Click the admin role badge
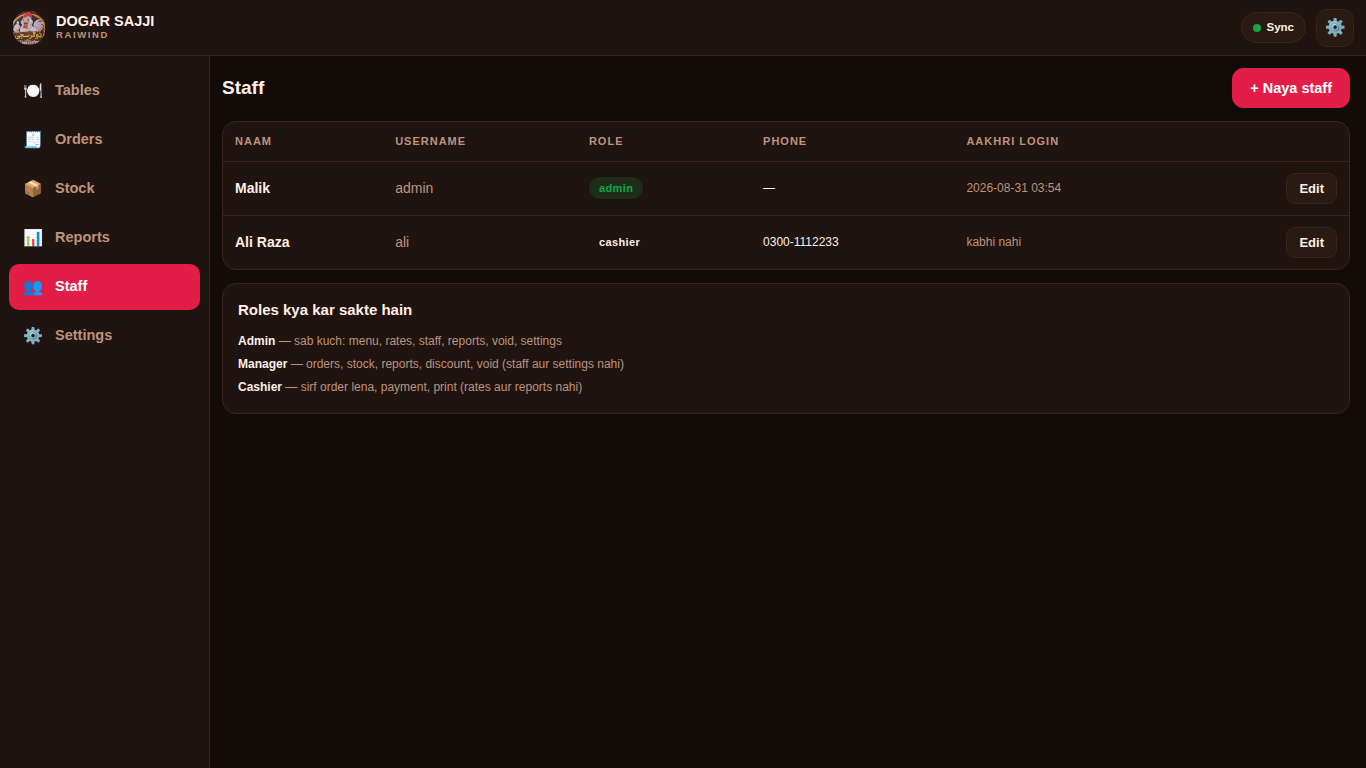1366x768 pixels. 616,188
